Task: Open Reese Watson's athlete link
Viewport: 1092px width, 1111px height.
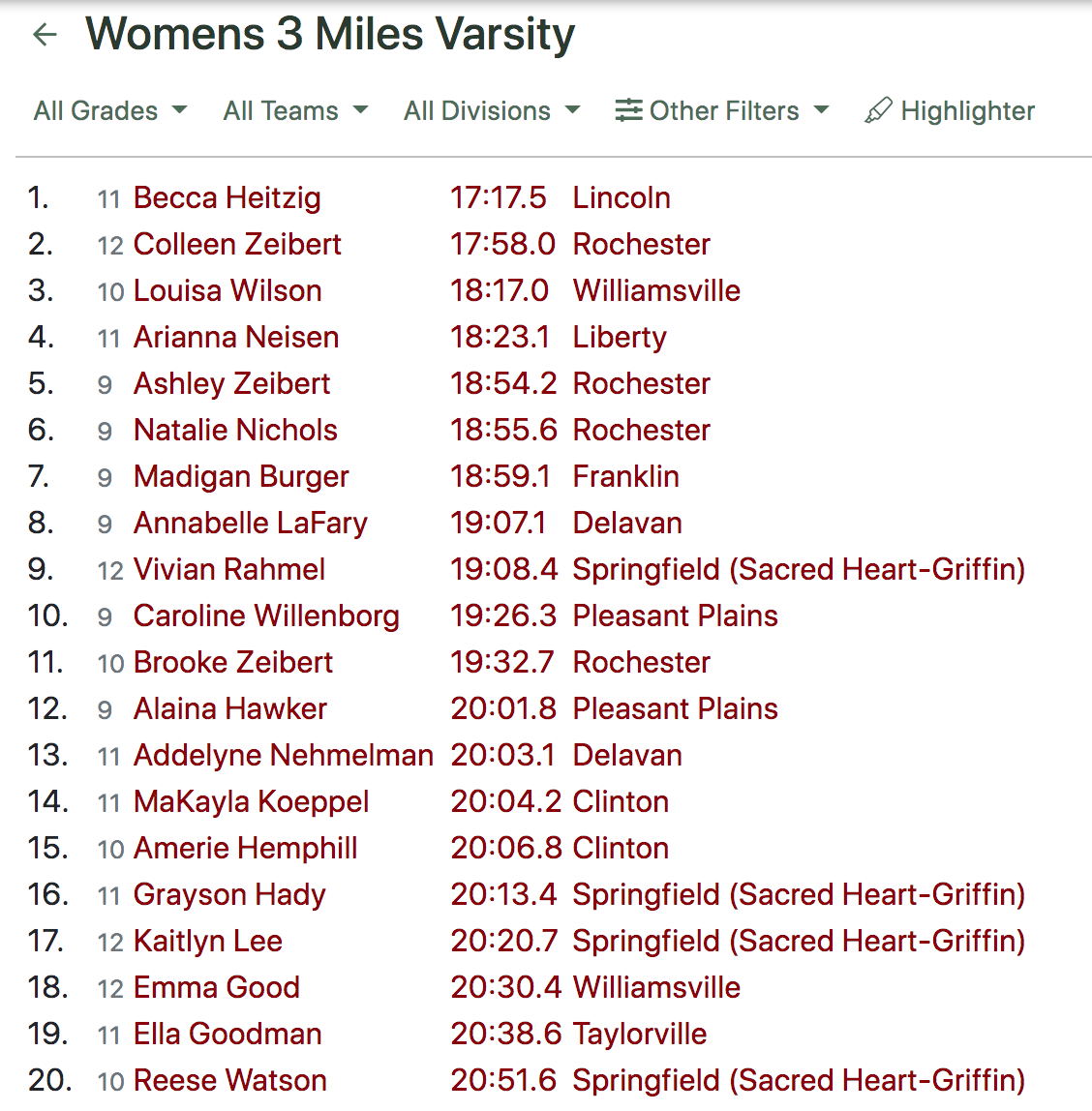Action: 229,1081
